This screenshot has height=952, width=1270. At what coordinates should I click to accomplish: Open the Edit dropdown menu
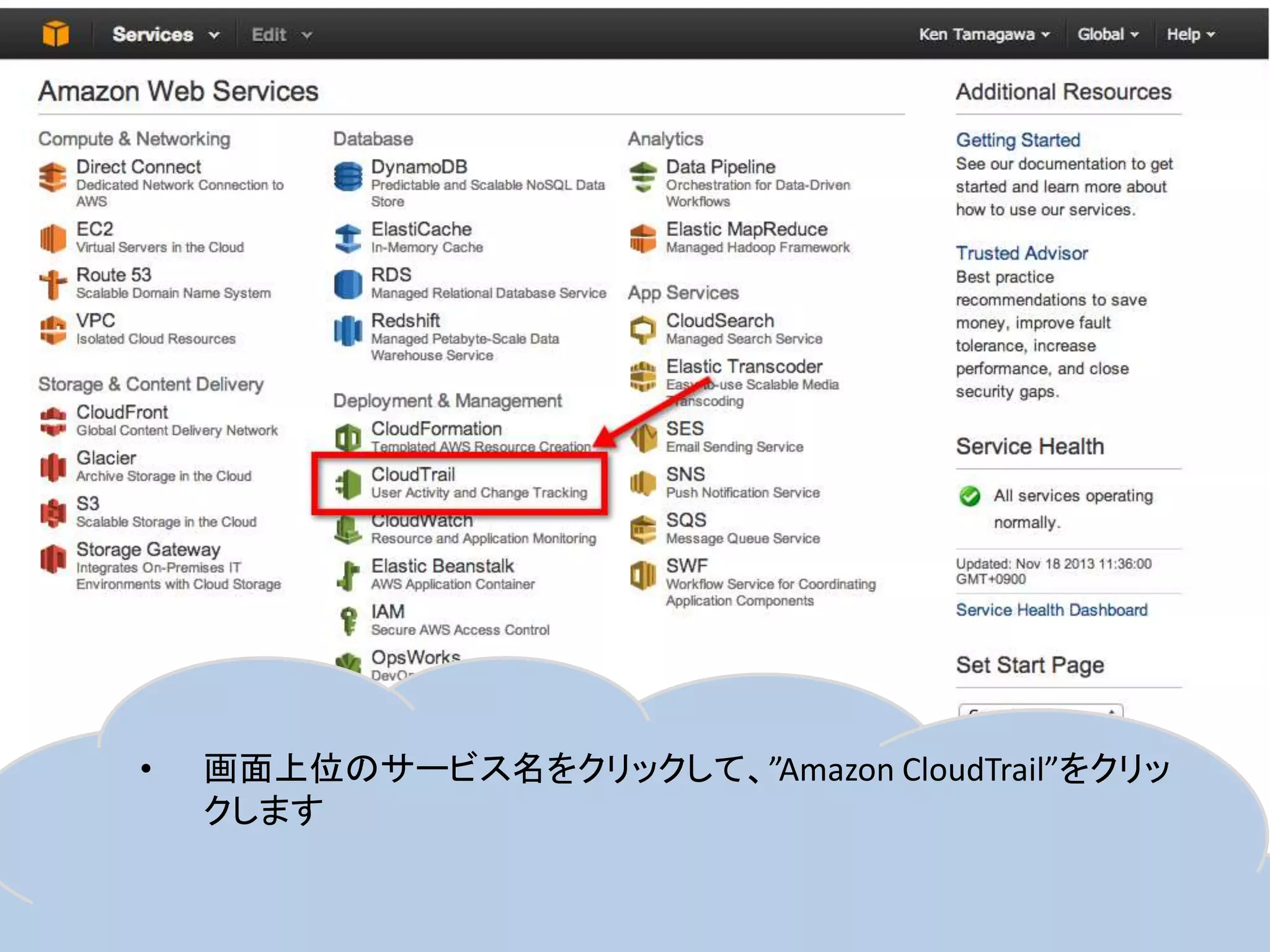click(281, 34)
